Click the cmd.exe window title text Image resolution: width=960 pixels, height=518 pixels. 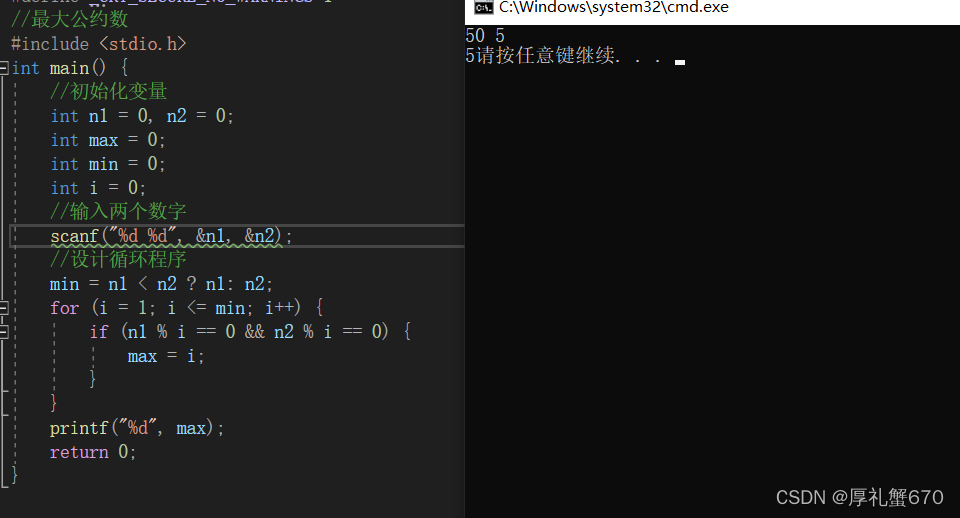click(x=613, y=7)
